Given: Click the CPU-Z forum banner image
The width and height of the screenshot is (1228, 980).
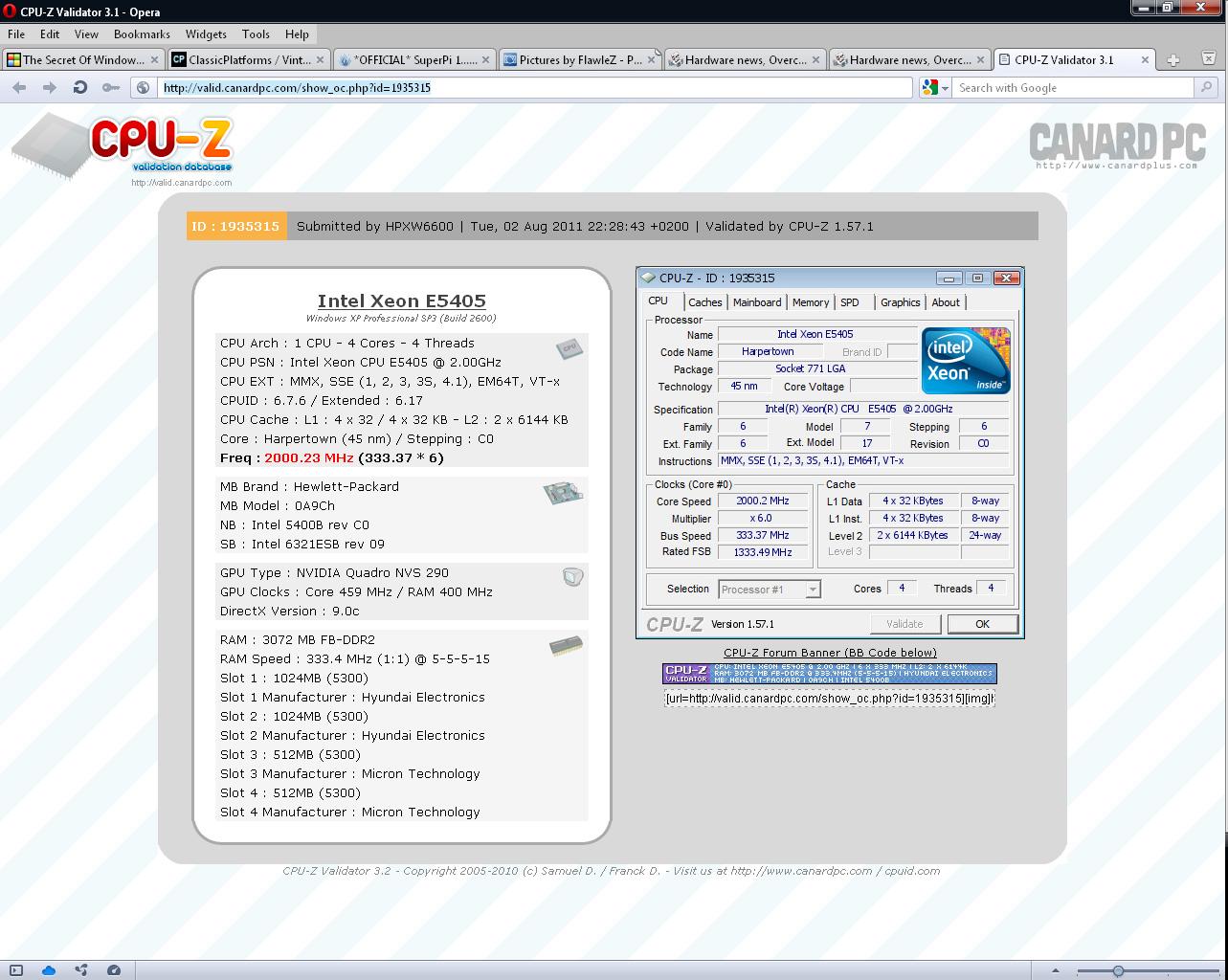Looking at the screenshot, I should point(829,674).
